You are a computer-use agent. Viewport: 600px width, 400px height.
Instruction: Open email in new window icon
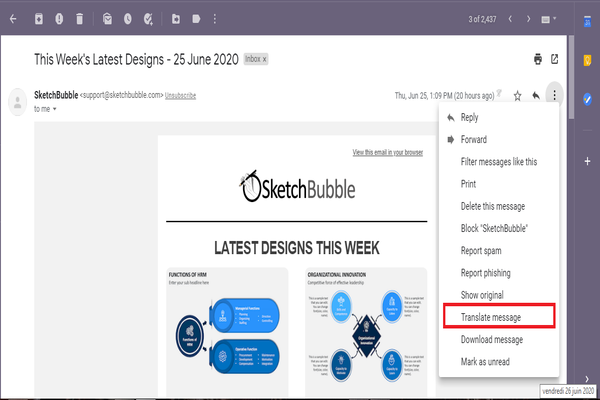(x=554, y=59)
